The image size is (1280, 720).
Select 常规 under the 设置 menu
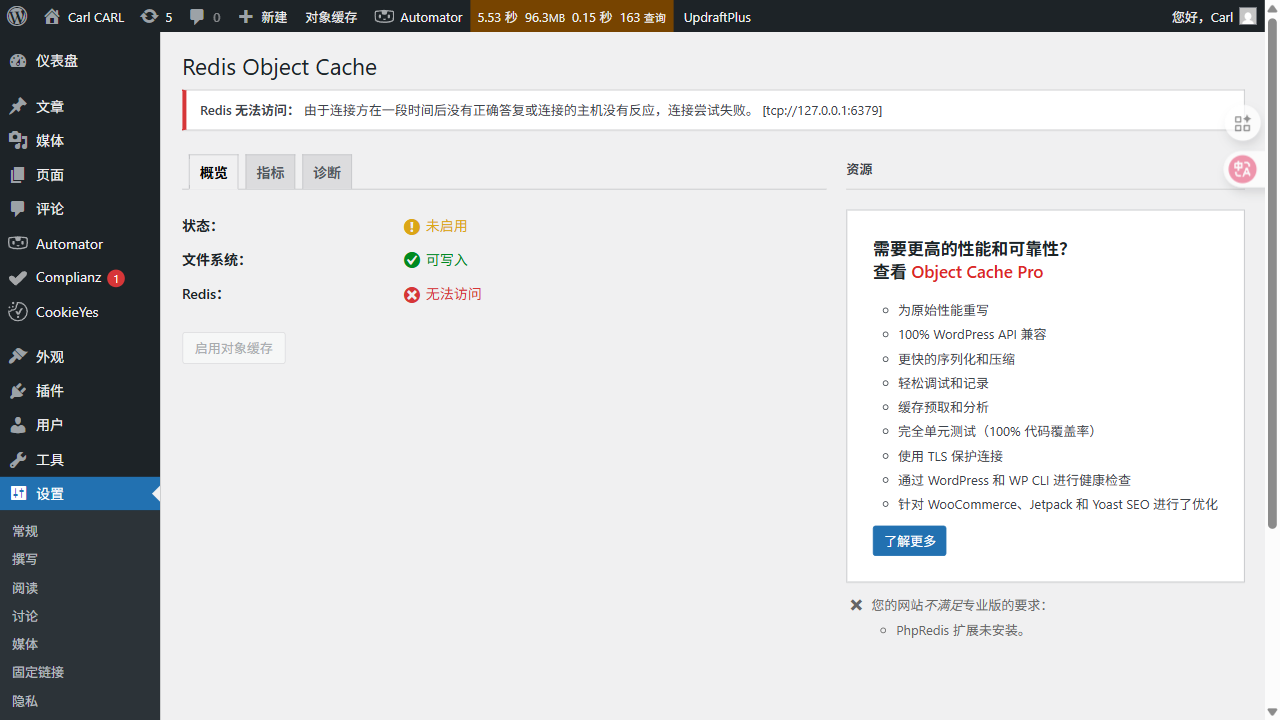(25, 530)
